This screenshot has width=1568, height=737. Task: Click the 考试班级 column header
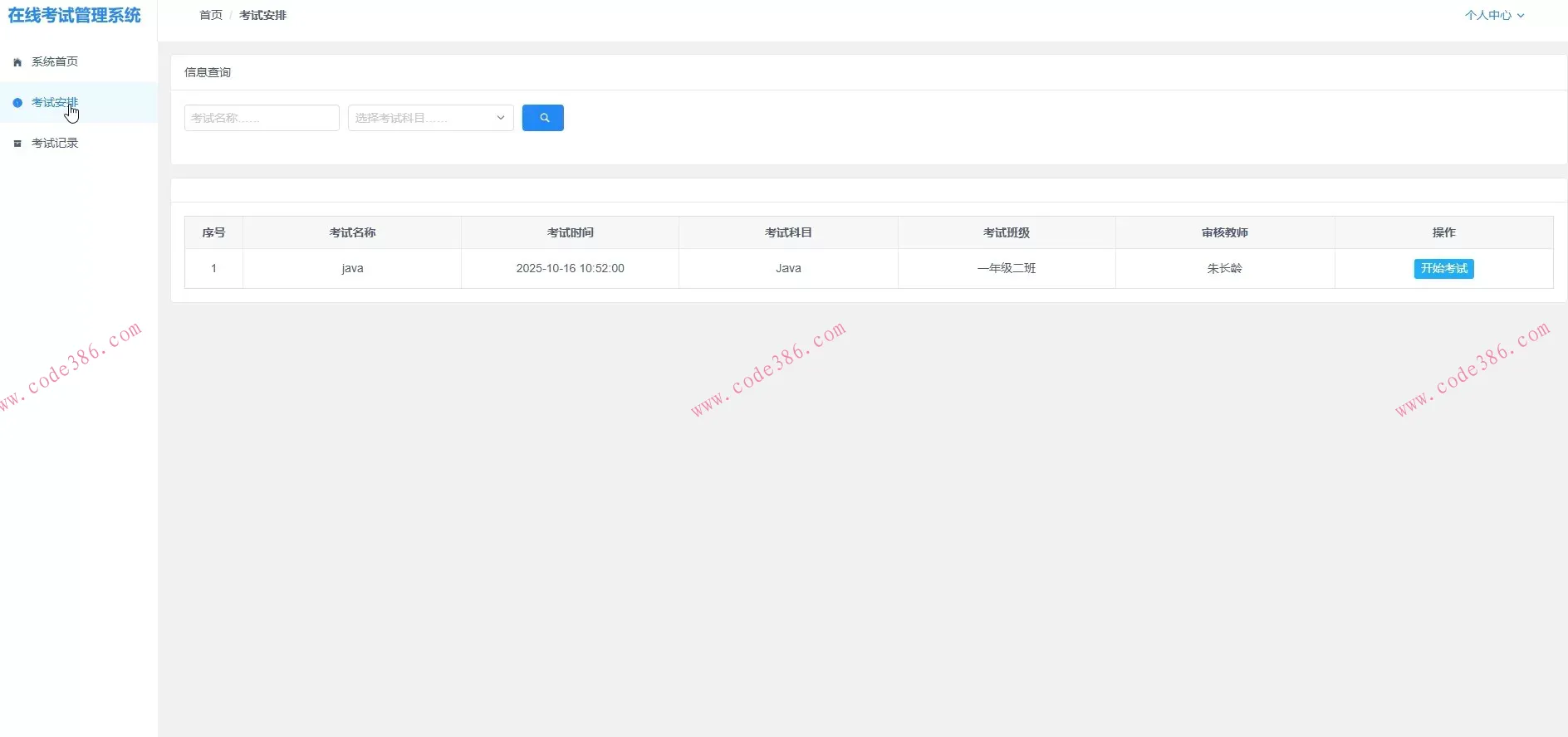tap(1007, 232)
